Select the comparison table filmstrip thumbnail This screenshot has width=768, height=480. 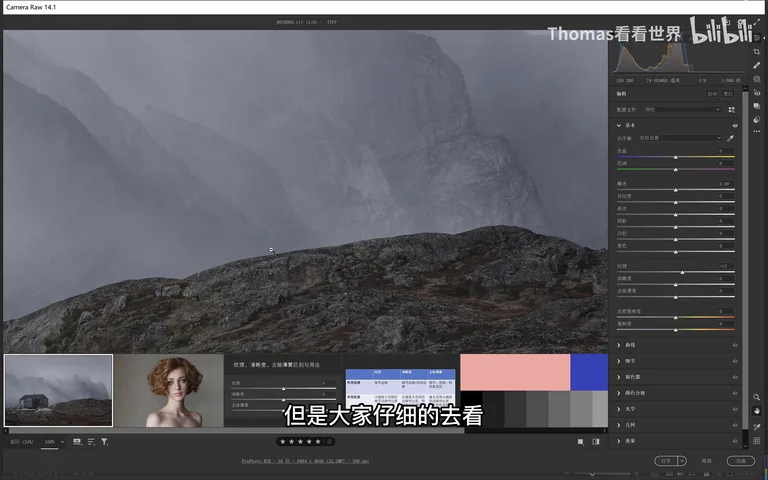click(400, 390)
